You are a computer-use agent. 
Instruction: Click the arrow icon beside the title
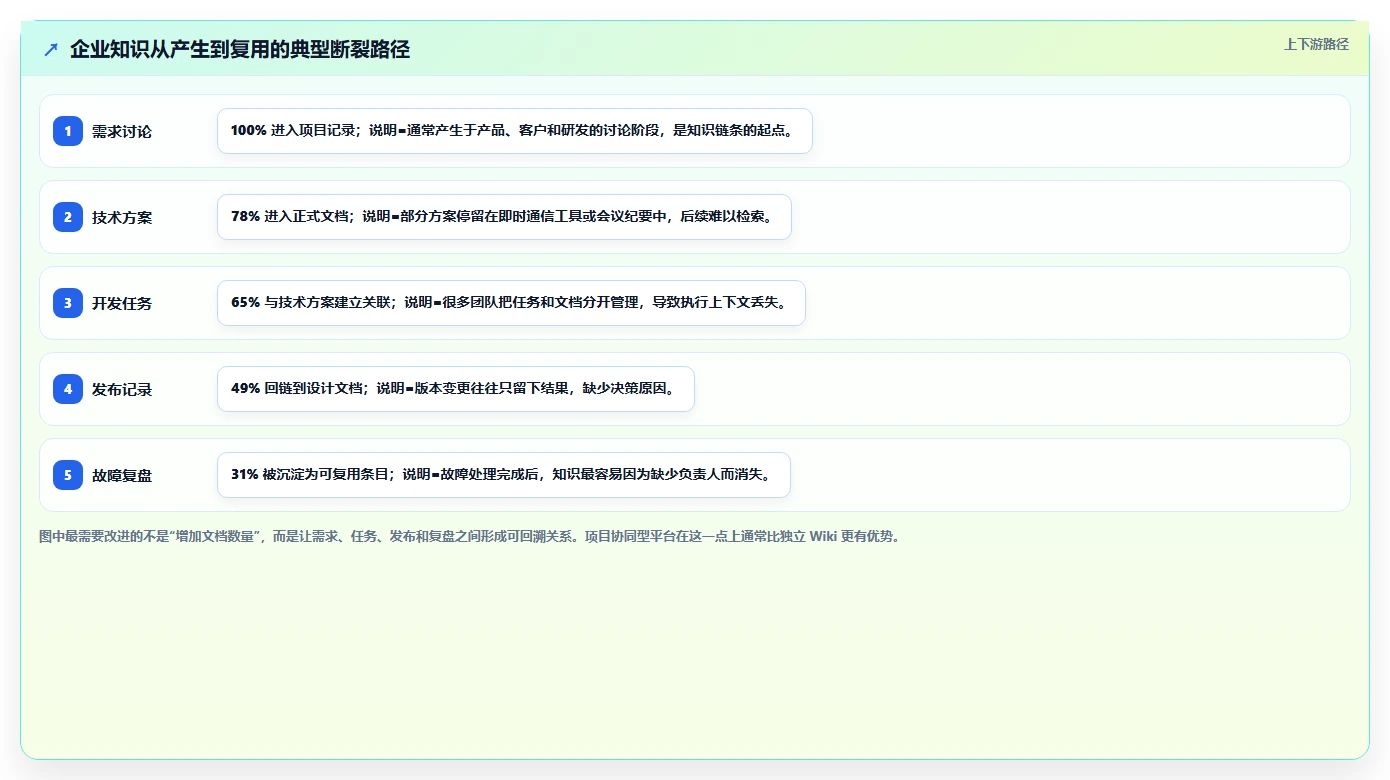tap(51, 50)
